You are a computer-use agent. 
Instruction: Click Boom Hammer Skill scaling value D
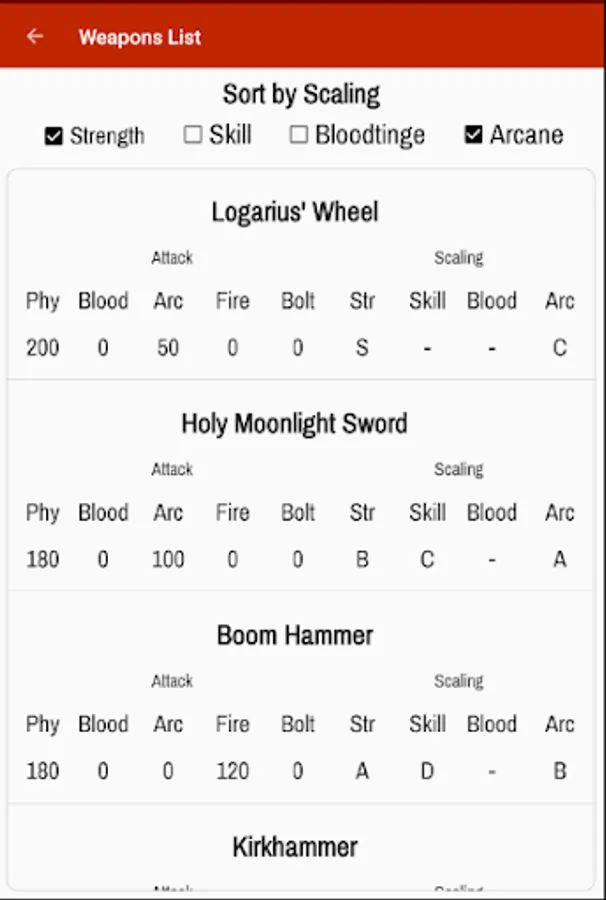click(427, 771)
